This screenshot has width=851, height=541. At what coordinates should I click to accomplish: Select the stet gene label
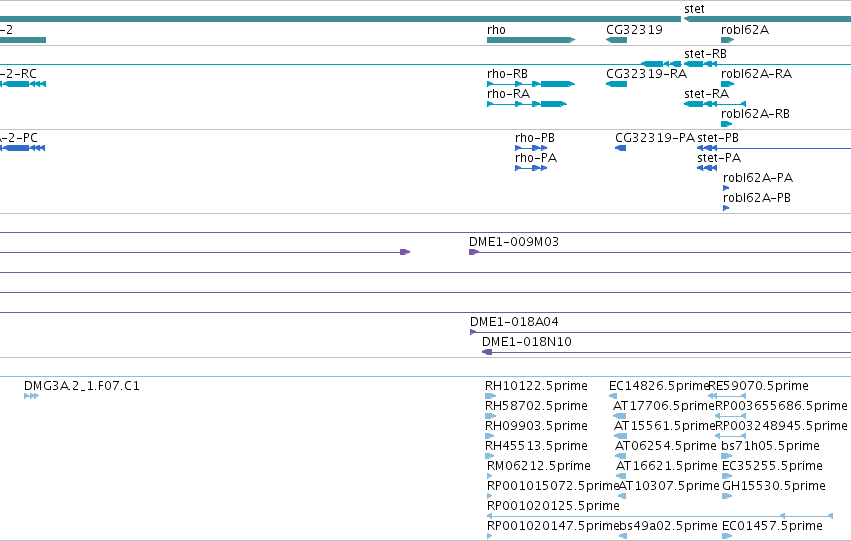point(694,9)
